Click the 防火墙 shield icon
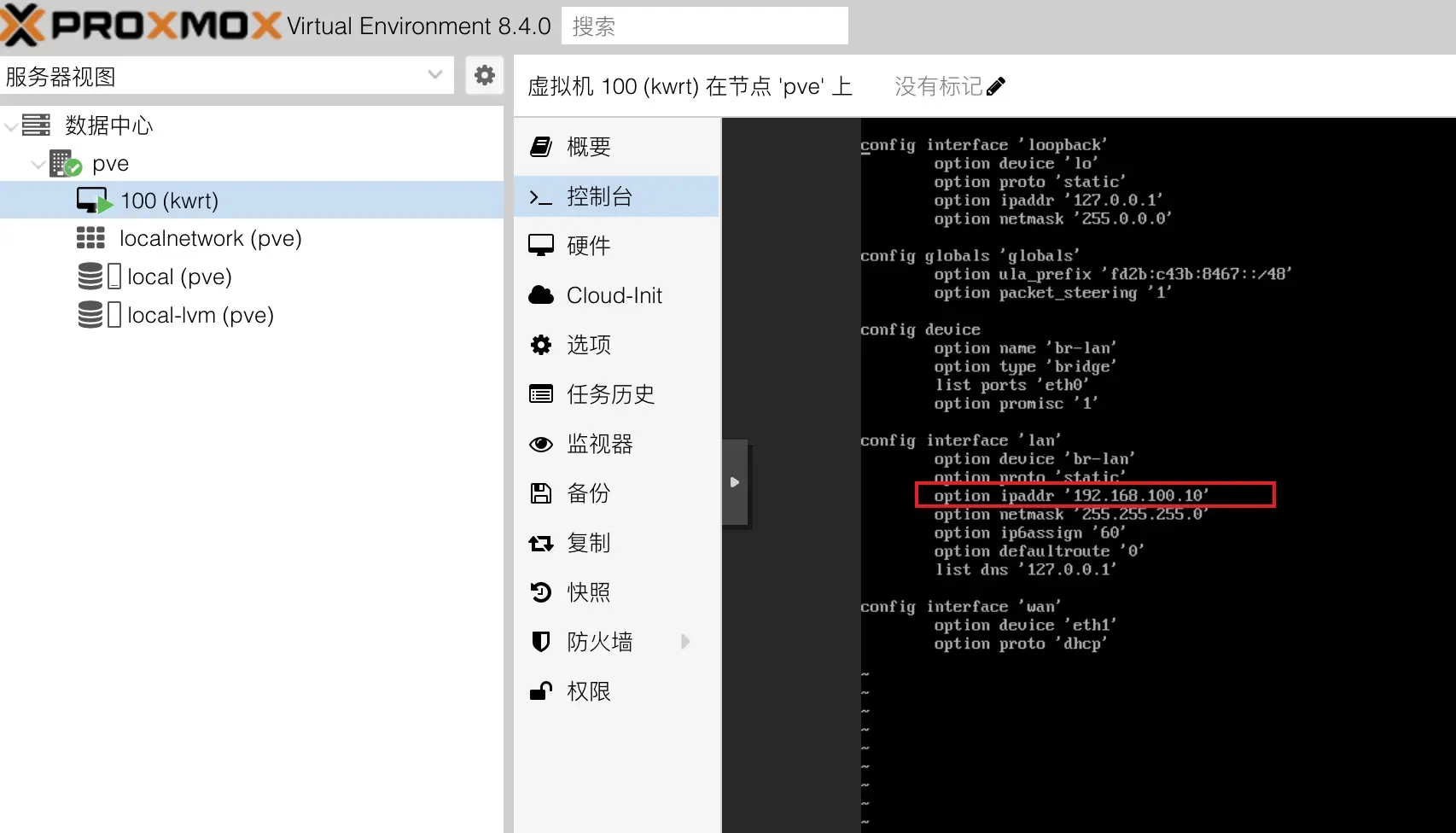Viewport: 1456px width, 833px height. (541, 642)
